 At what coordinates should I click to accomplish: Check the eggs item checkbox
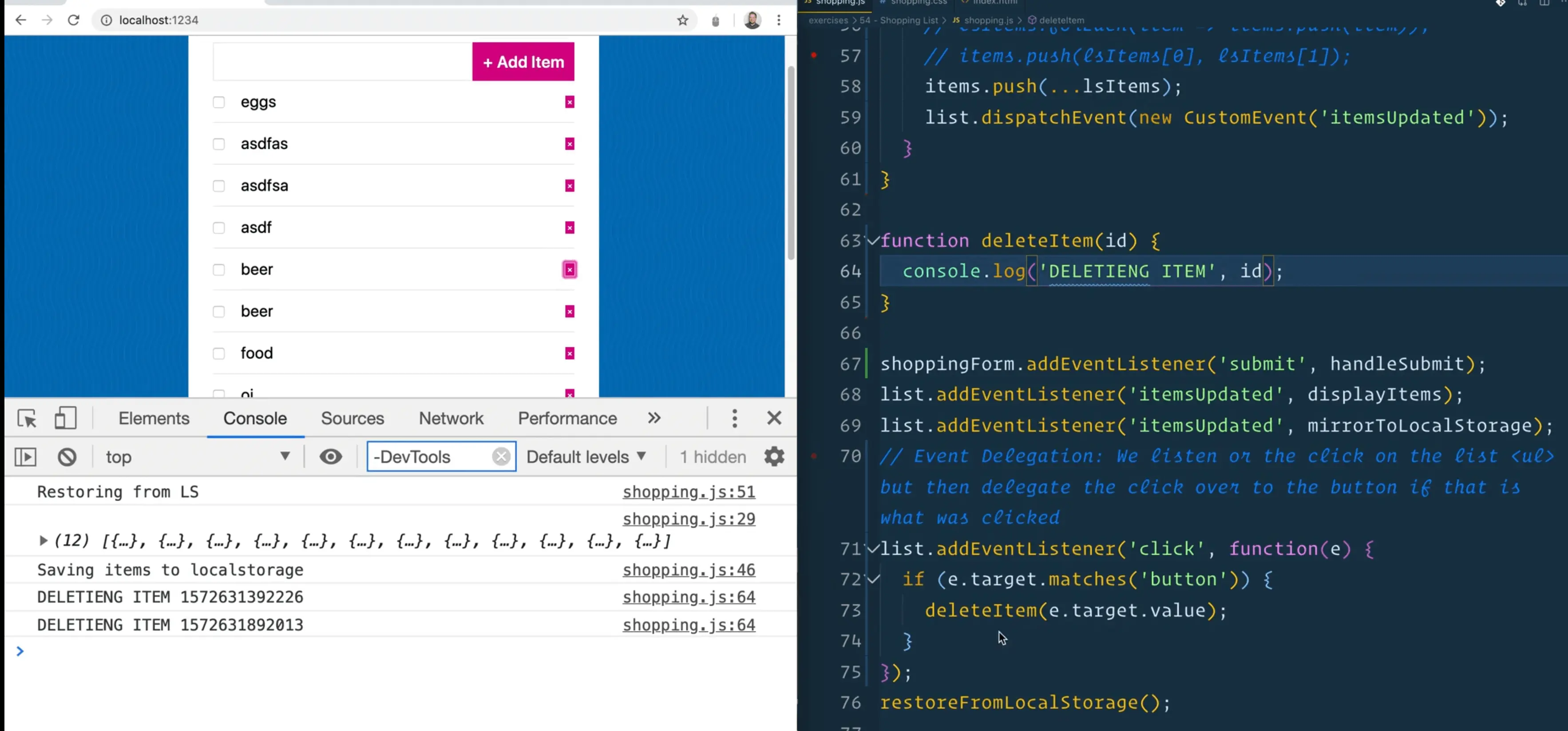218,102
